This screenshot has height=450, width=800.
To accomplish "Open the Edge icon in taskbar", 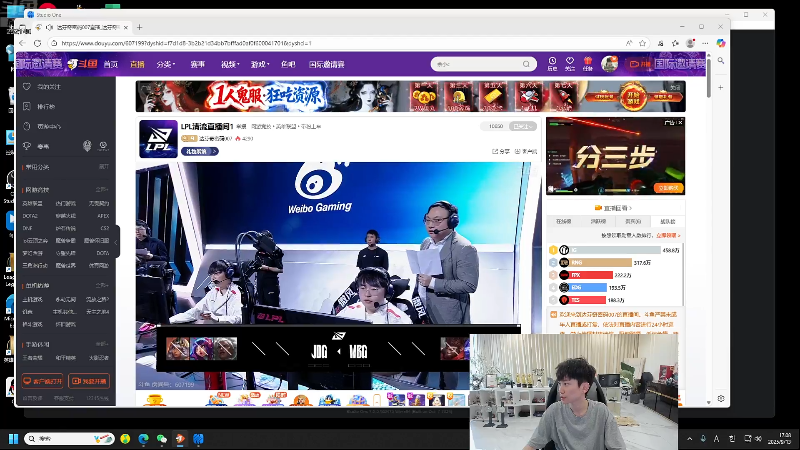I will point(143,439).
